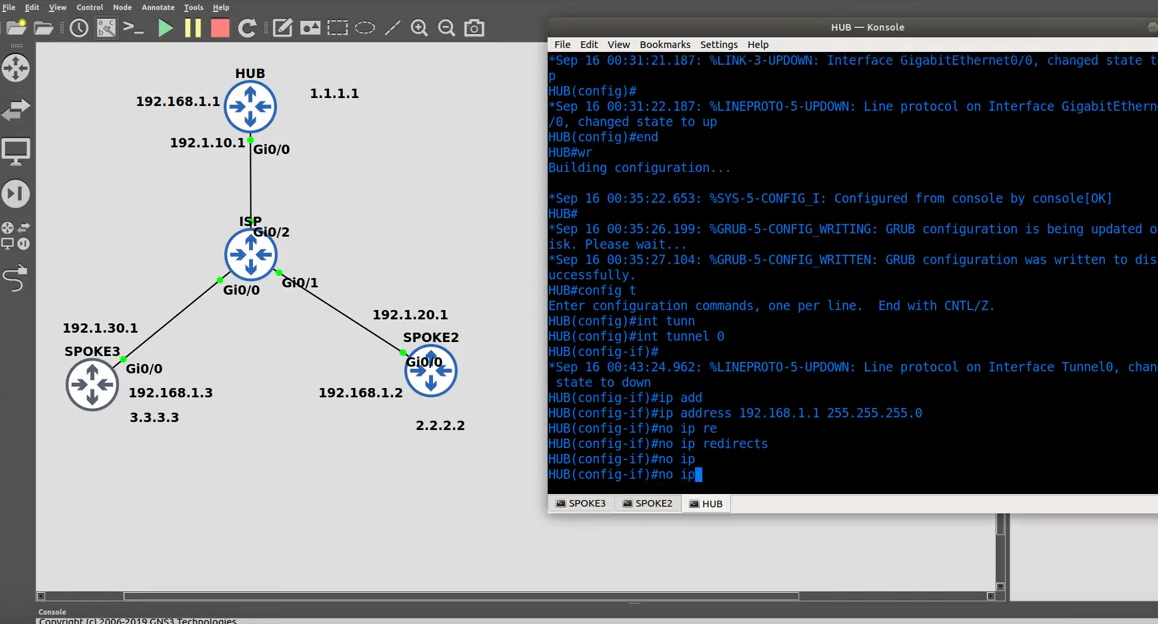
Task: Pause all nodes with yellow suspend button
Action: (193, 28)
